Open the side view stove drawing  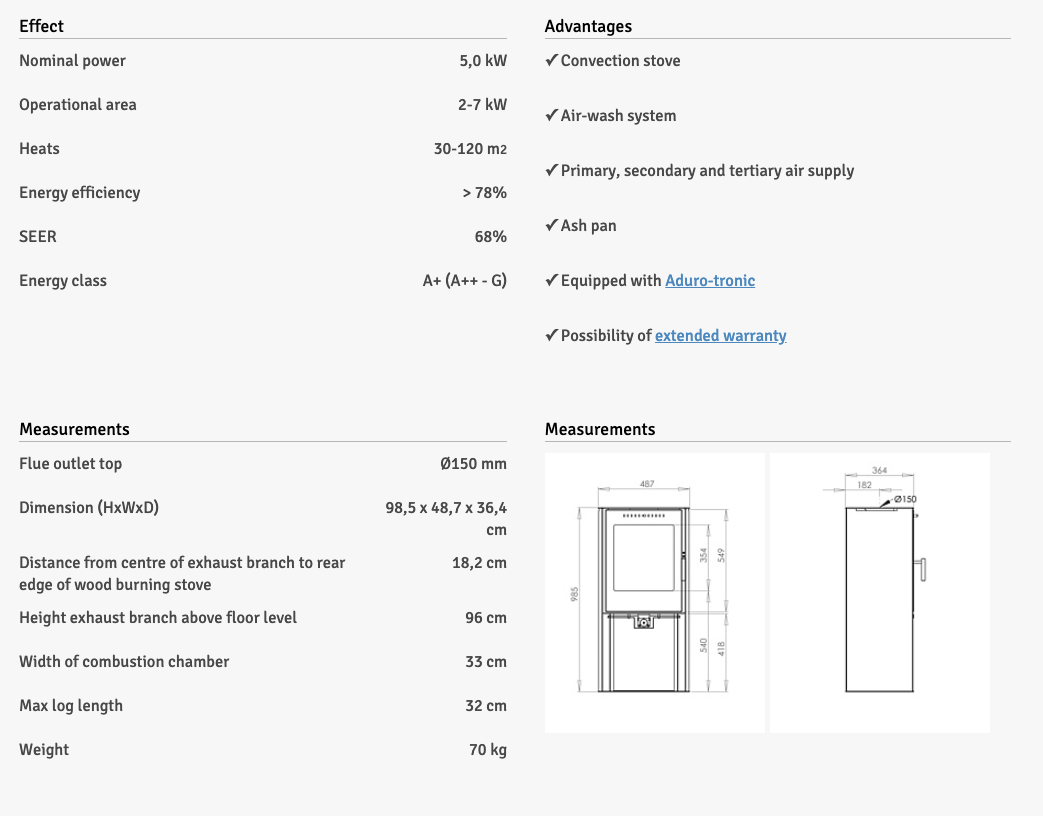click(x=880, y=592)
